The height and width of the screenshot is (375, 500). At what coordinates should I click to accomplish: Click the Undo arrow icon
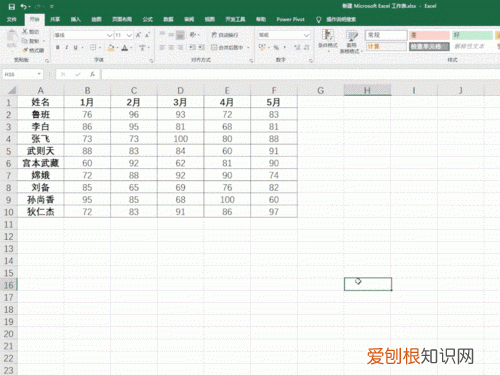point(23,7)
